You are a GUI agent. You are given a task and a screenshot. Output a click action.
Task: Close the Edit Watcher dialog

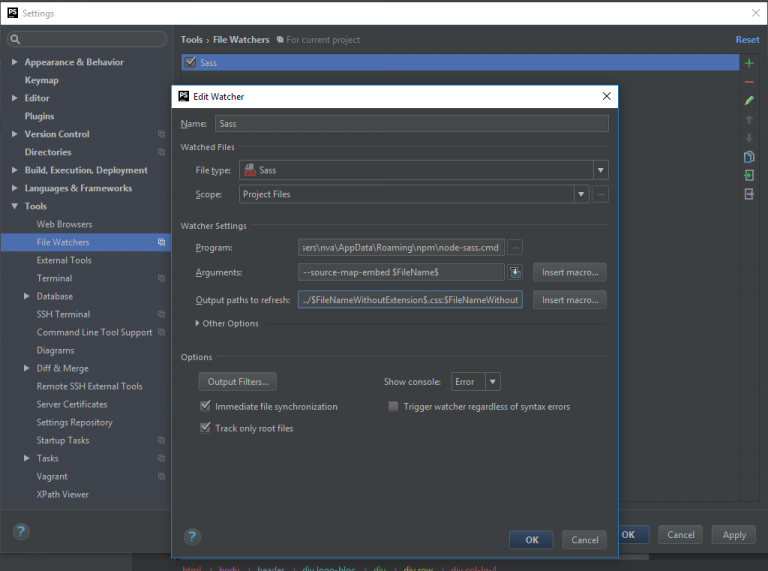(606, 96)
